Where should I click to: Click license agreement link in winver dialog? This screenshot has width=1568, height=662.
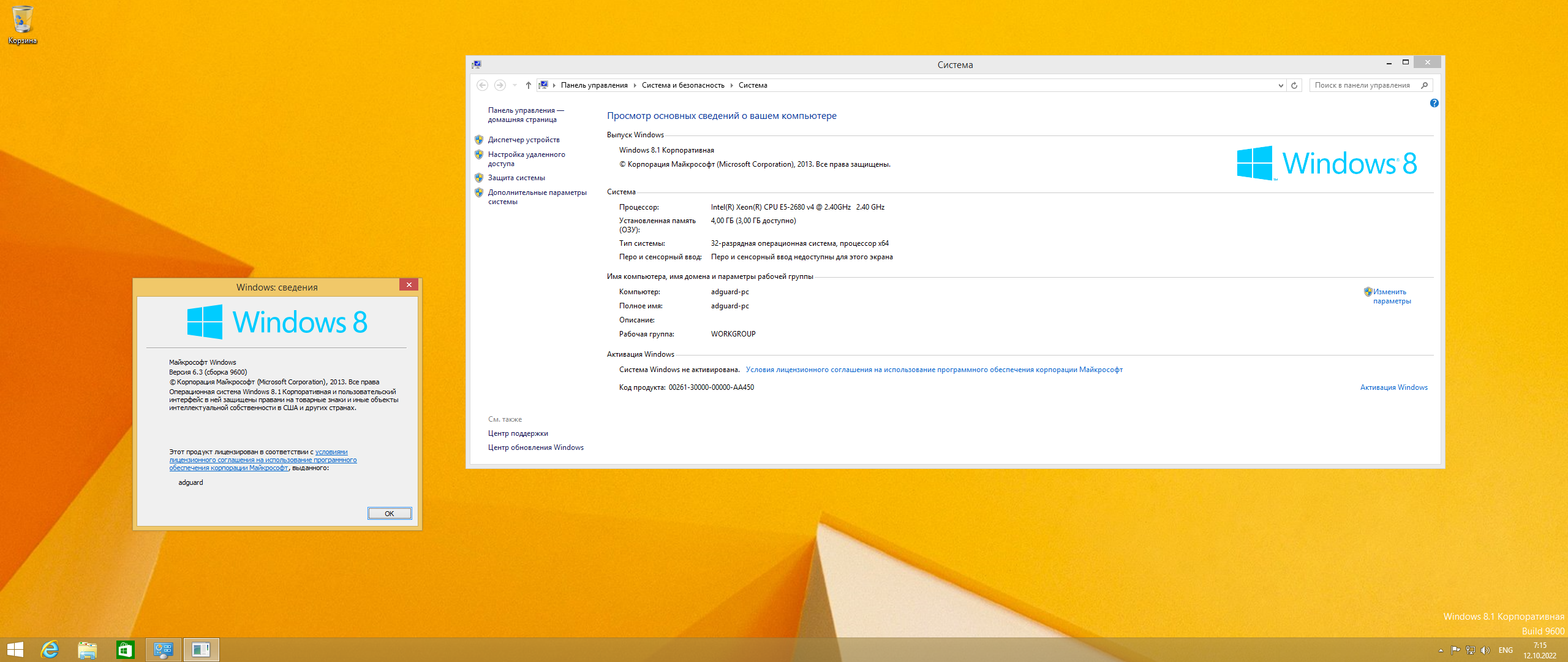263,460
